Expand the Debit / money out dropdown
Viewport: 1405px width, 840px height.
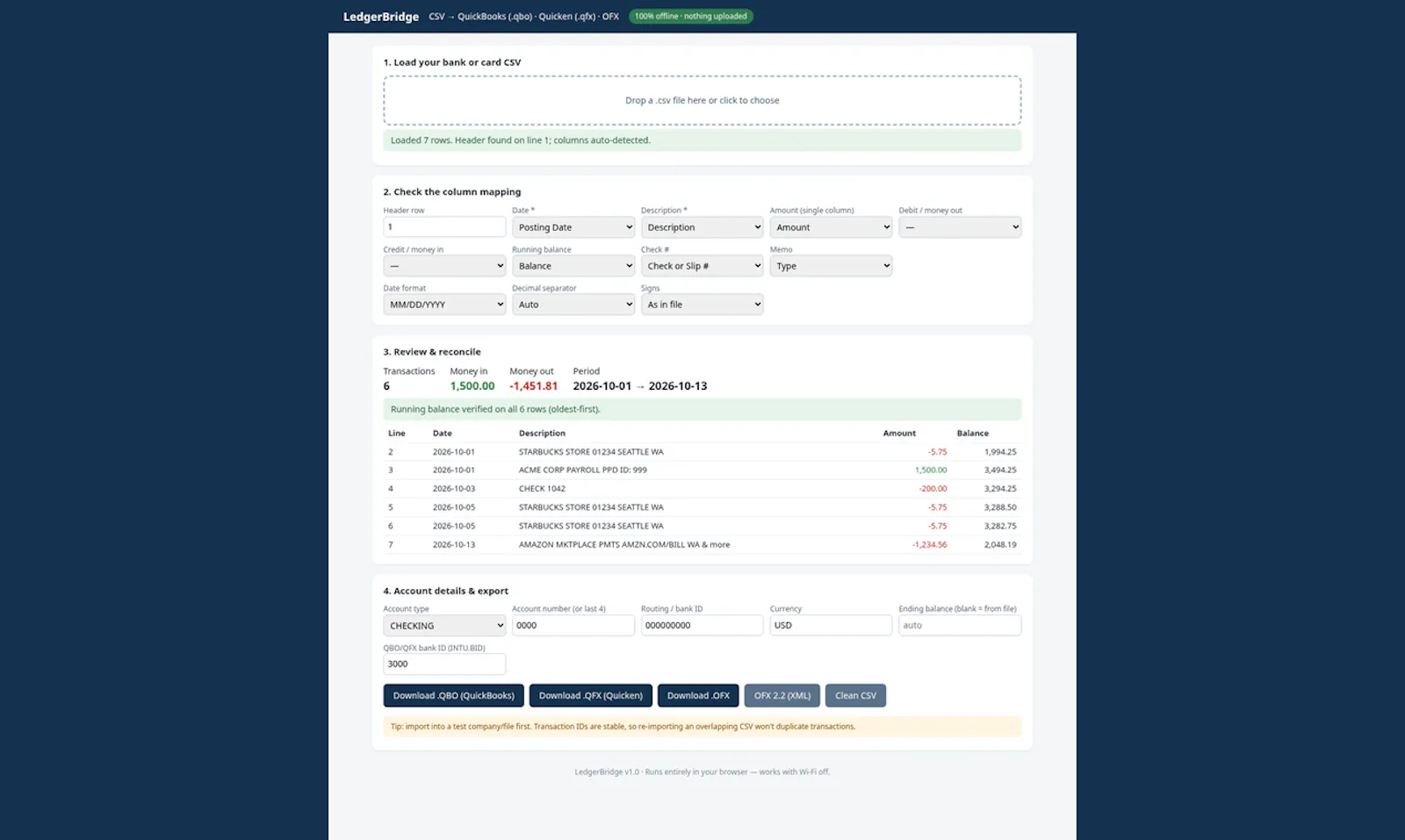[x=960, y=227]
